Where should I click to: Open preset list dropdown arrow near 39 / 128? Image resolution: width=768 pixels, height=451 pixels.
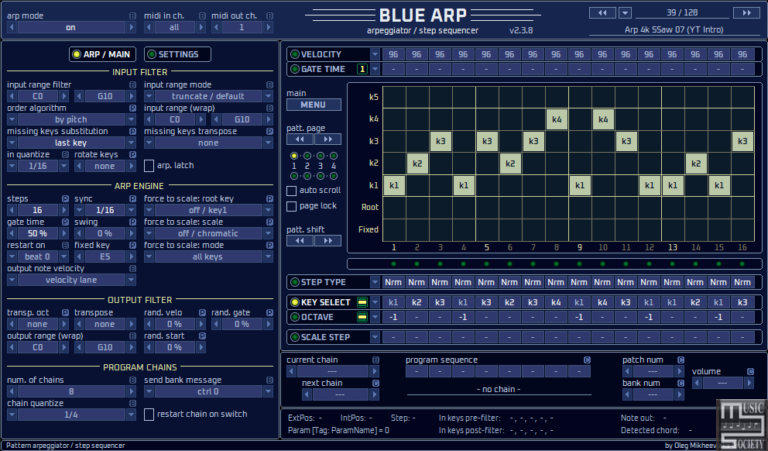[625, 13]
